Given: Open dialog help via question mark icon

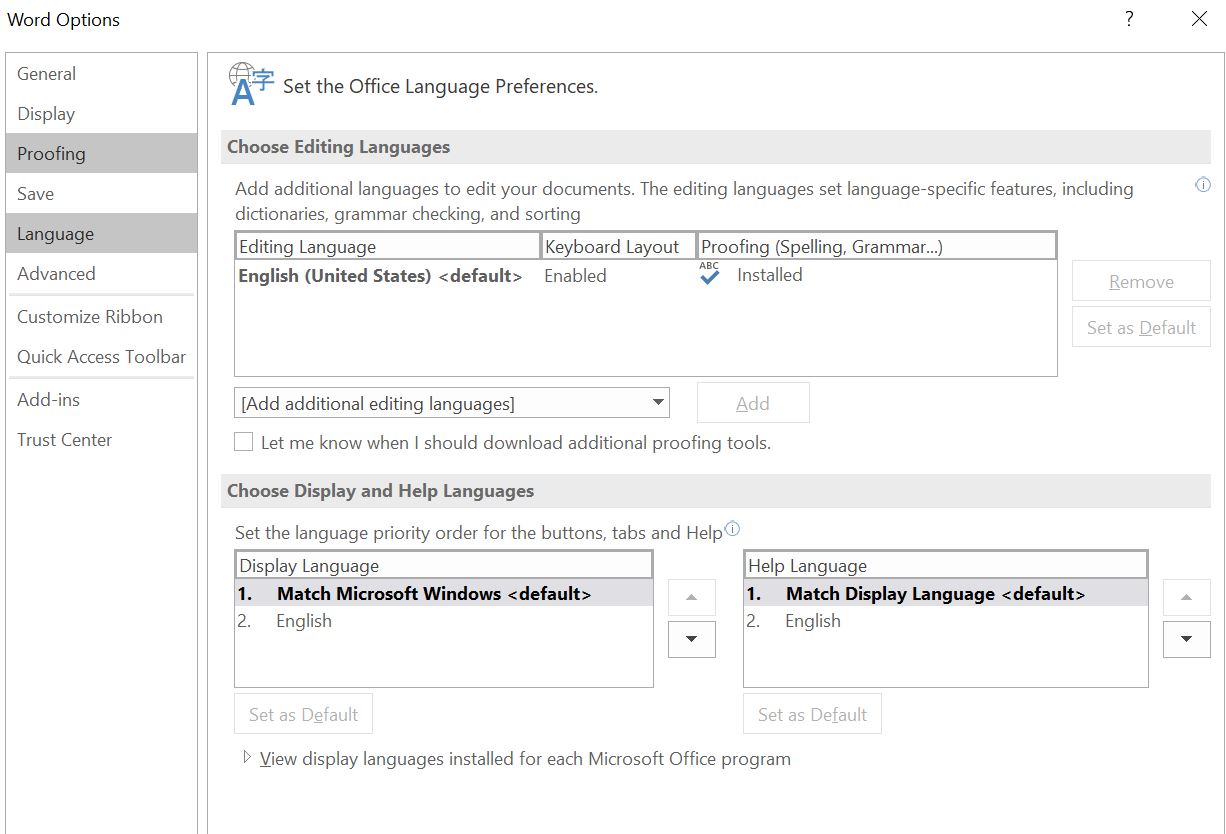Looking at the screenshot, I should (1128, 18).
